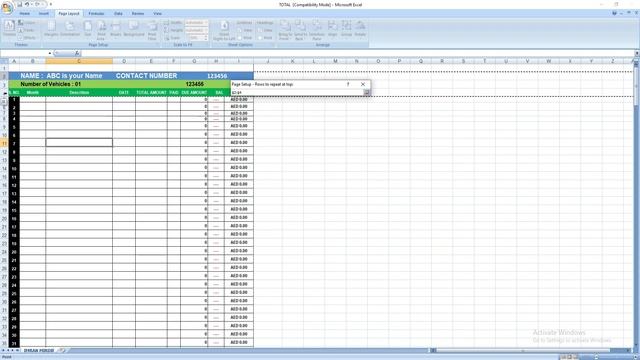
Task: Toggle Headings Print checkbox
Action: click(260, 38)
